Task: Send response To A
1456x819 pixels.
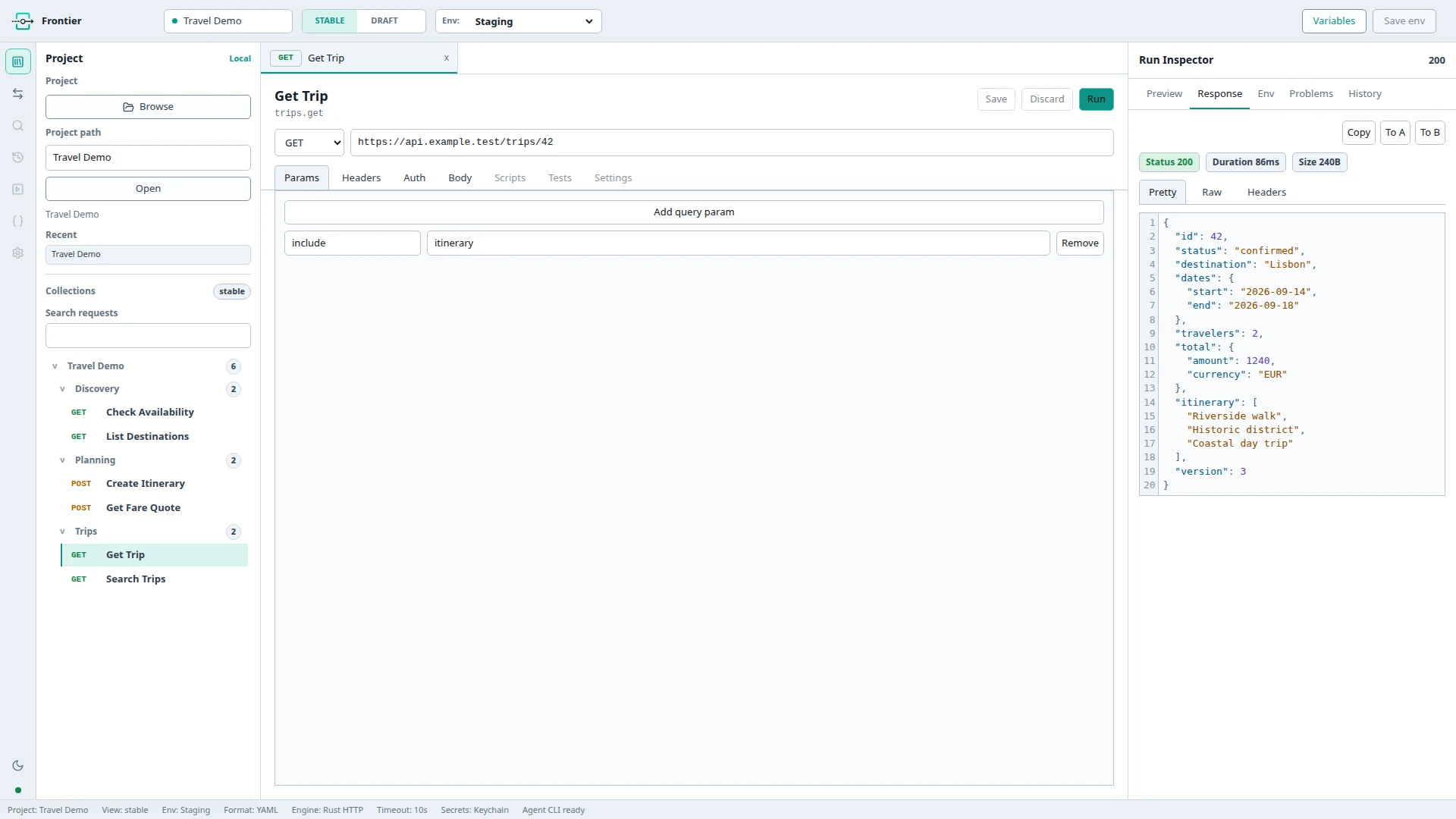Action: click(x=1395, y=133)
